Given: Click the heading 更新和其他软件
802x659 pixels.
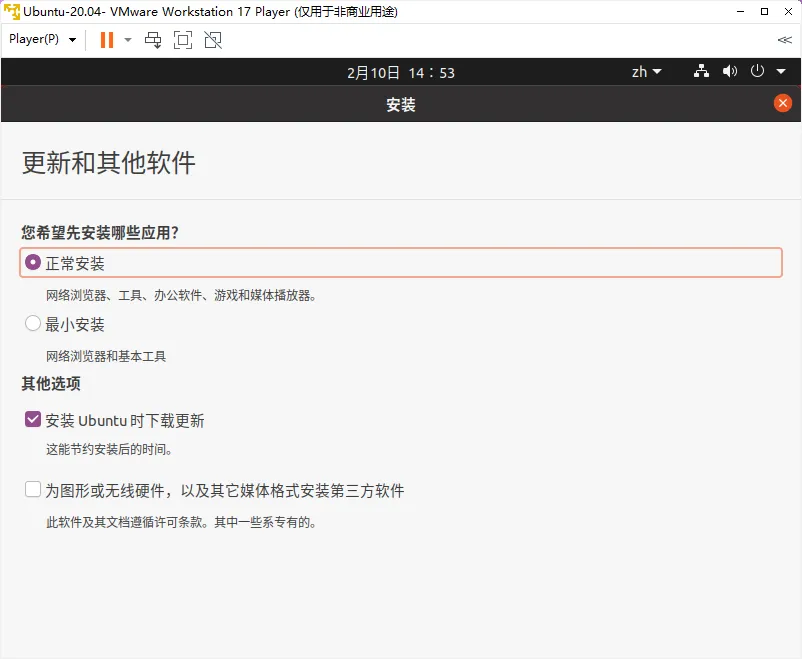Looking at the screenshot, I should 108,163.
